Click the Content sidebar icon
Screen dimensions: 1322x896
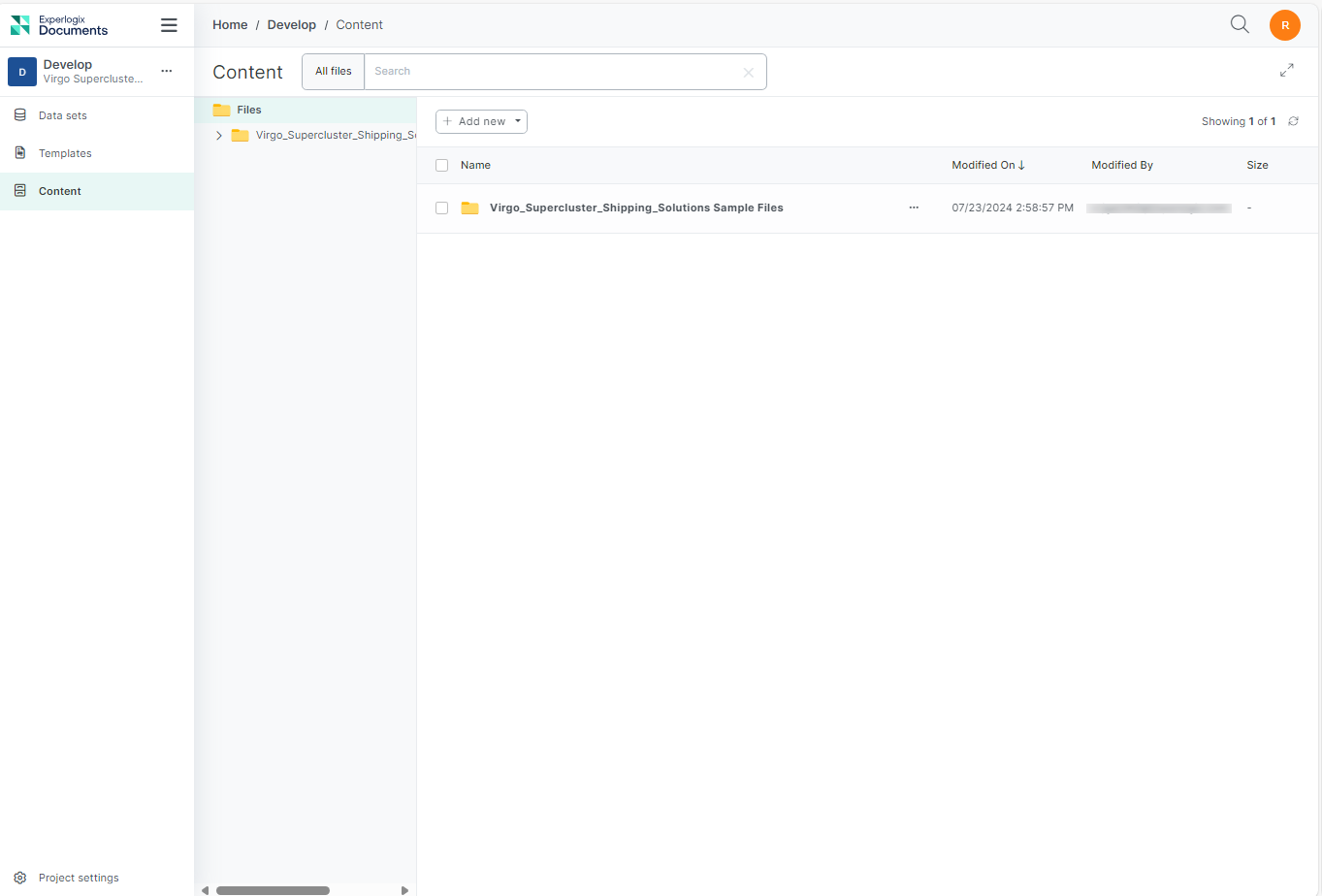click(20, 191)
